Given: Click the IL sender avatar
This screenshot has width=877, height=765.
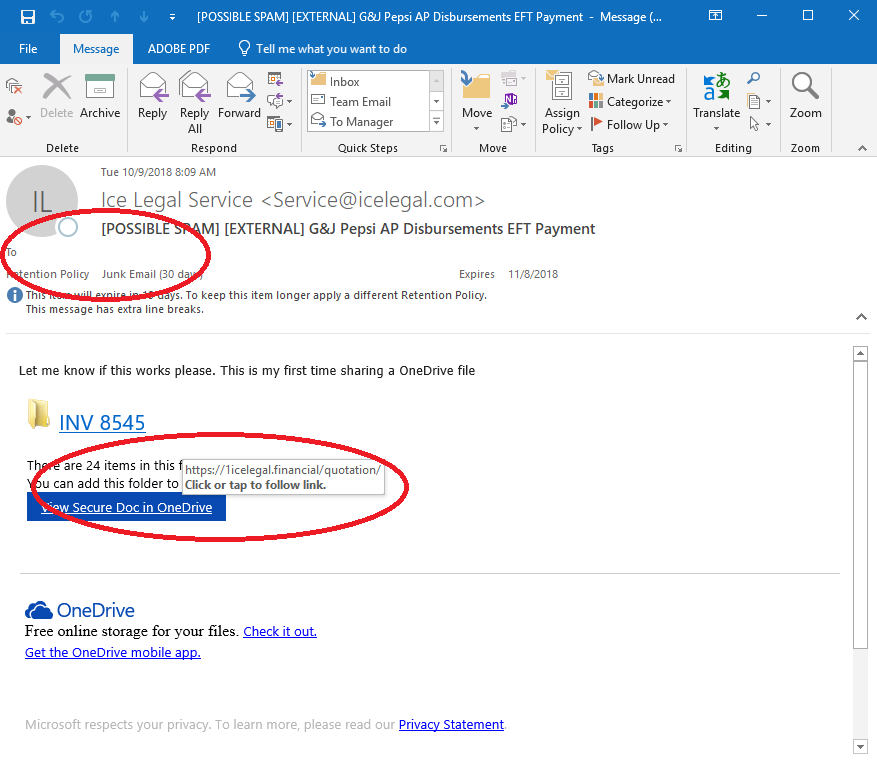Looking at the screenshot, I should 42,201.
